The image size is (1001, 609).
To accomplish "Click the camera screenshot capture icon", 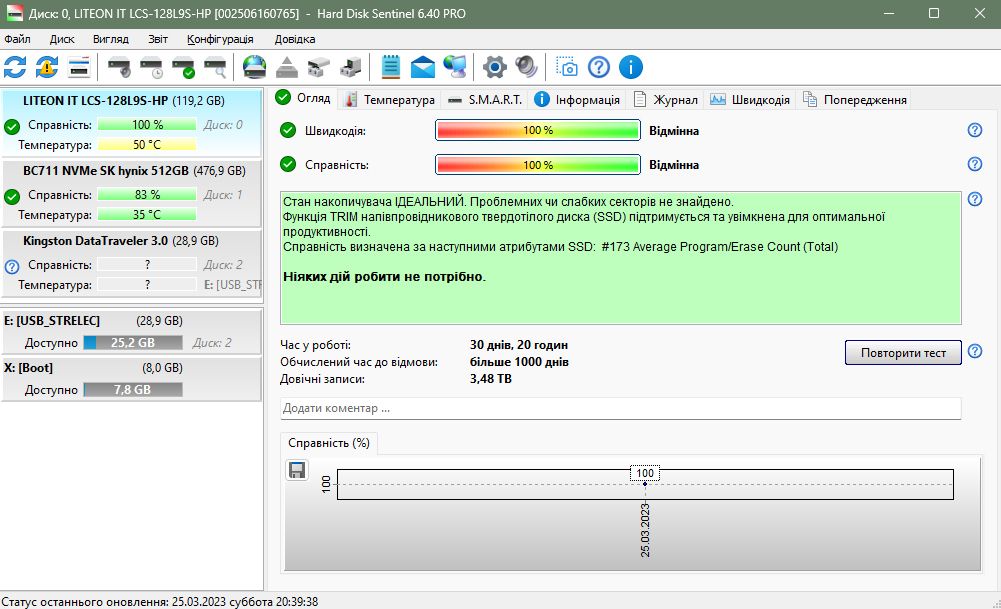I will click(566, 67).
